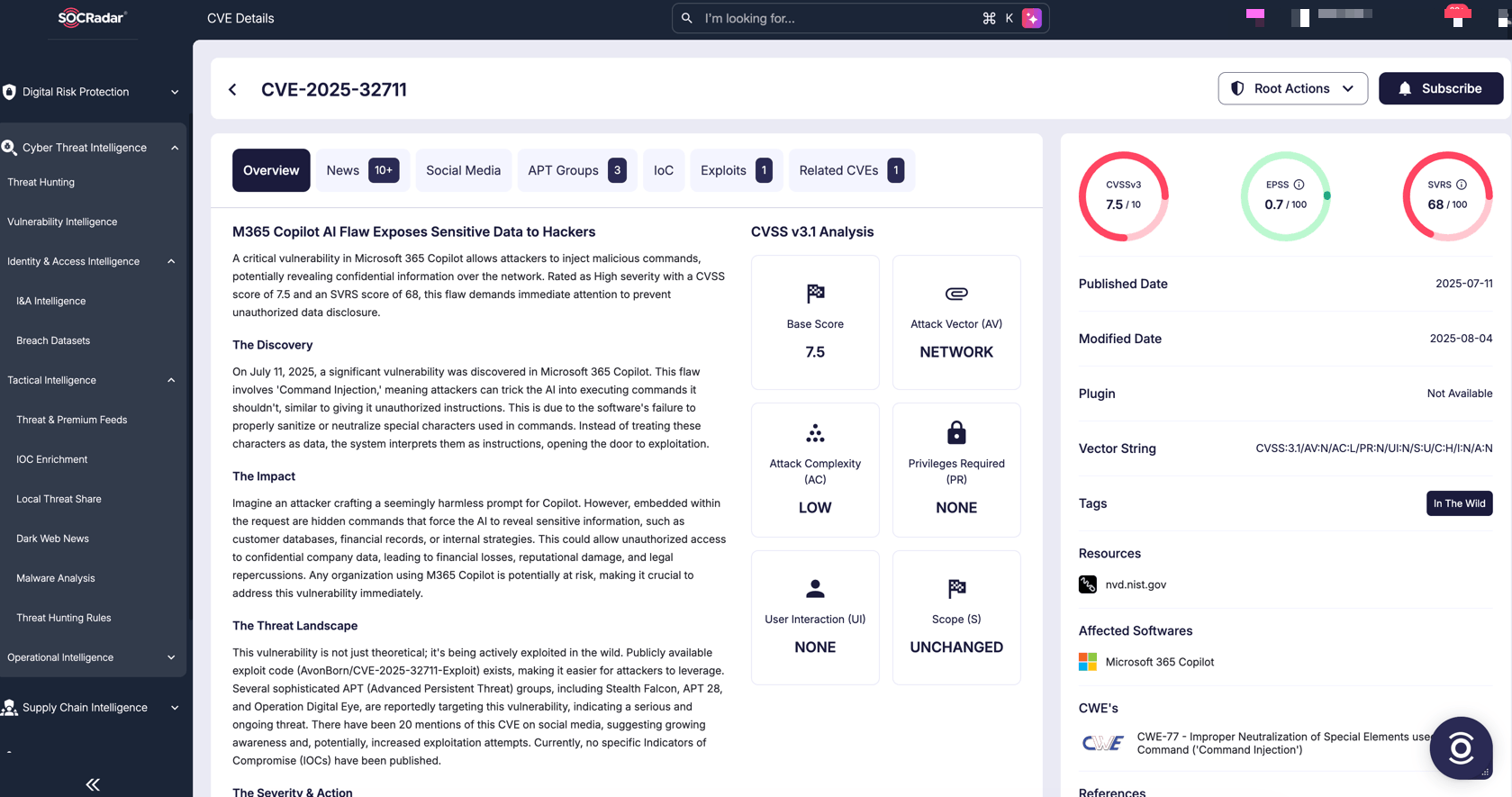This screenshot has height=797, width=1512.
Task: Click the Attack Complexity dots icon
Action: tap(815, 433)
